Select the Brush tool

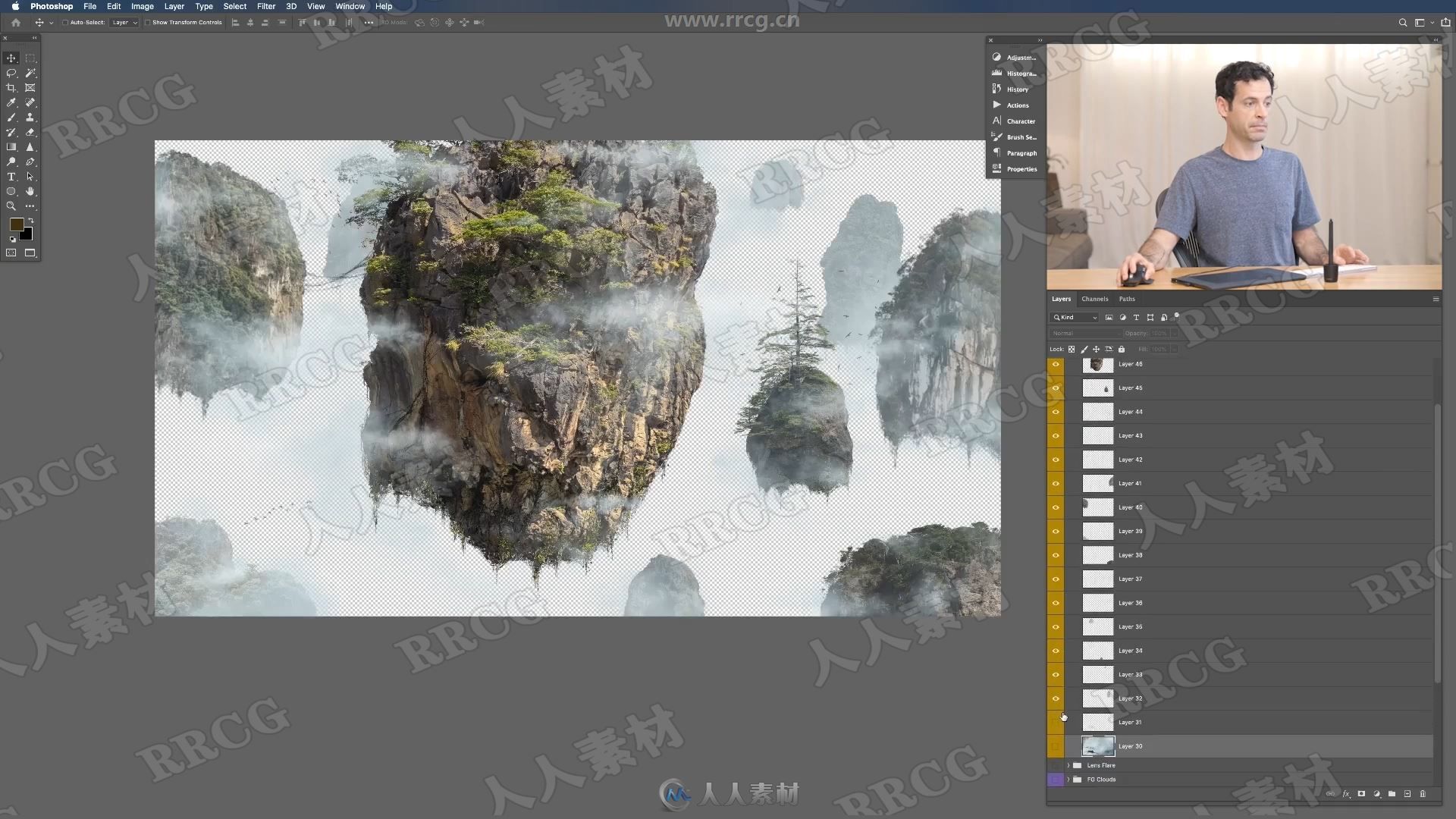[x=11, y=118]
